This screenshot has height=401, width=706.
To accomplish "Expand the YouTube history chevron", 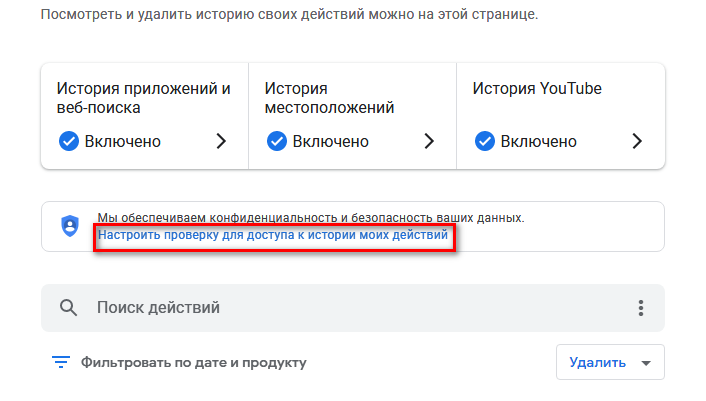I will pos(637,141).
